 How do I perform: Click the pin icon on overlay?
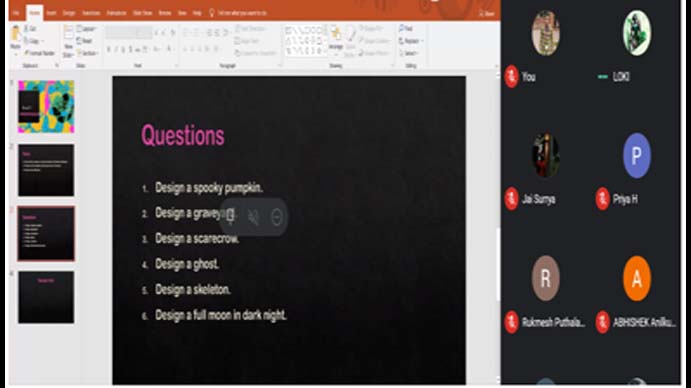[x=230, y=216]
